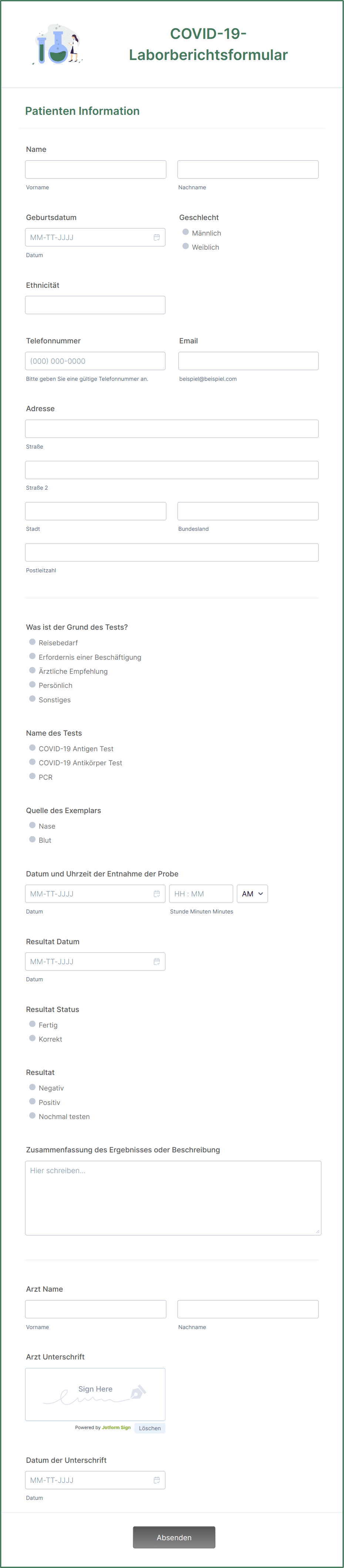Click the Telefonnummer input field
This screenshot has width=344, height=1568.
tap(95, 361)
